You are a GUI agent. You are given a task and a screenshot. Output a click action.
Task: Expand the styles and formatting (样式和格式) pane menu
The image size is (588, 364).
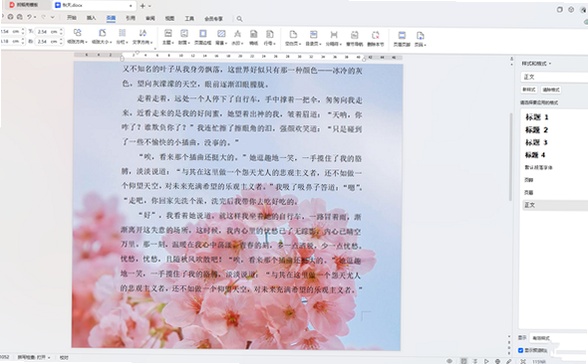tap(536, 64)
